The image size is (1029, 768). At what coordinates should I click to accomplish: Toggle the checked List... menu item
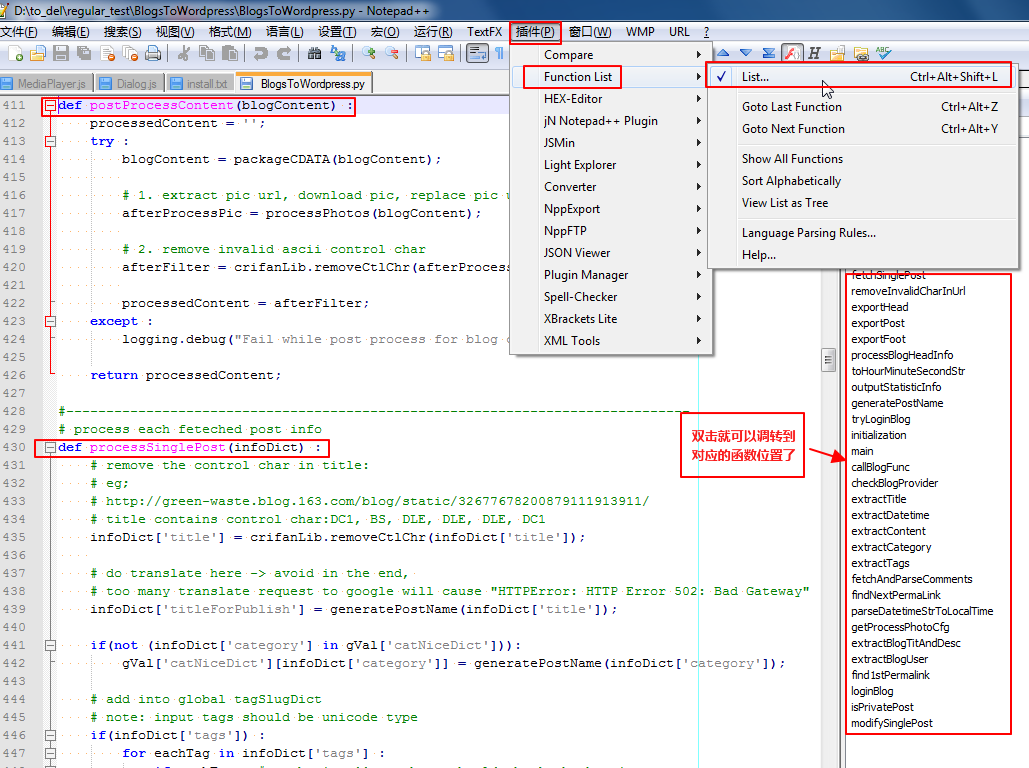[x=755, y=77]
